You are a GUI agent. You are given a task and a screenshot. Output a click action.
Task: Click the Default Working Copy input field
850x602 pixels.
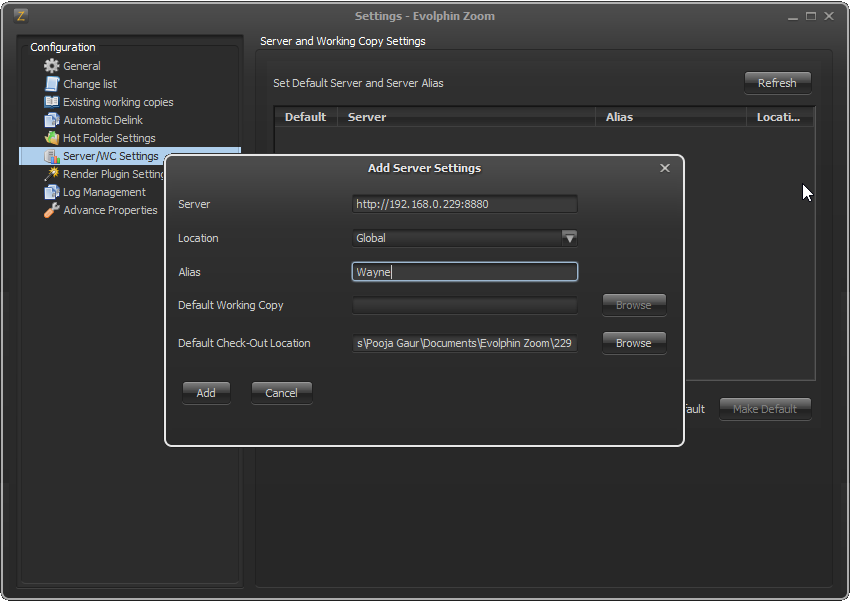point(465,305)
